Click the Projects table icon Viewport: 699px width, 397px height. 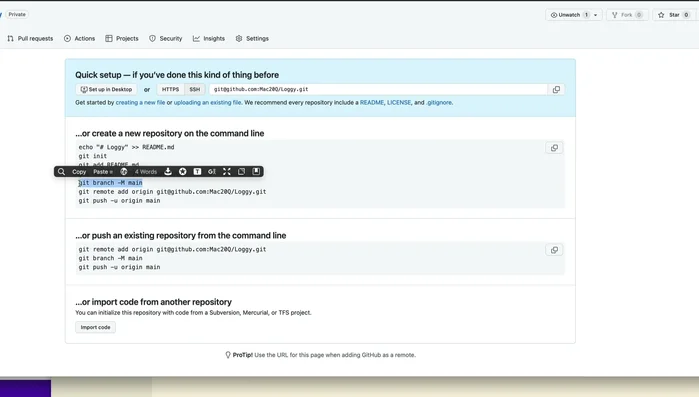109,39
